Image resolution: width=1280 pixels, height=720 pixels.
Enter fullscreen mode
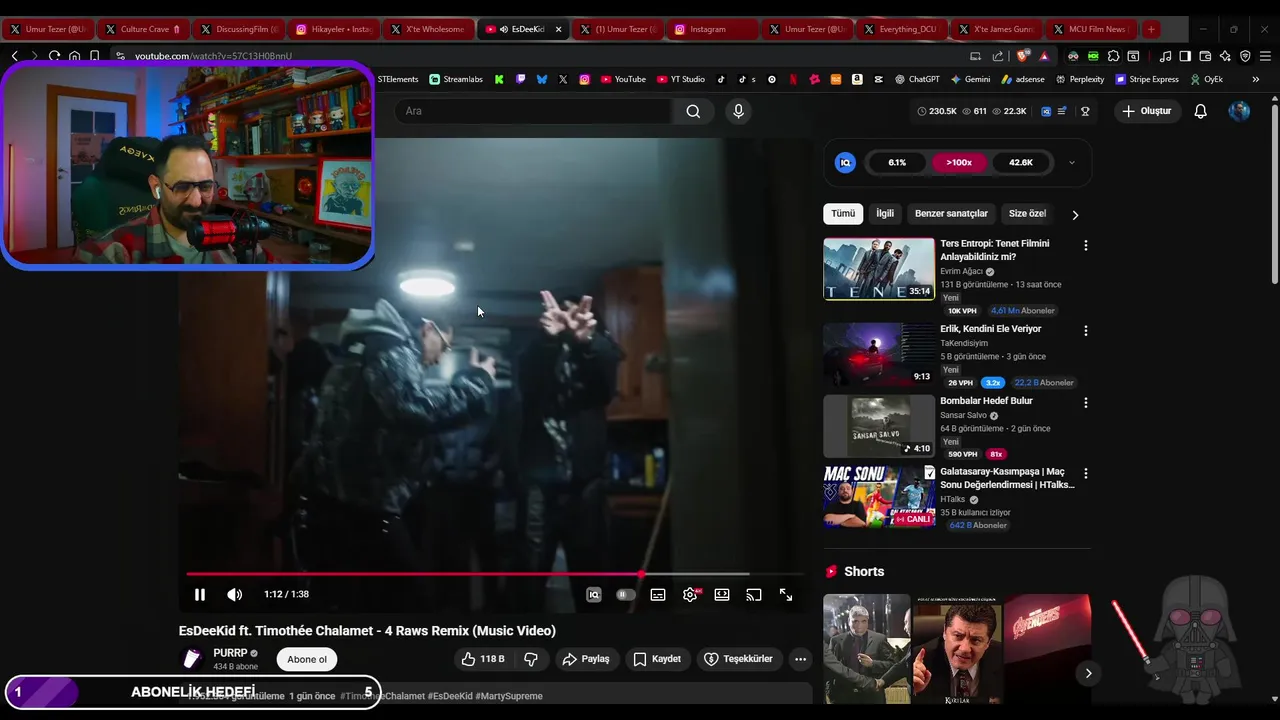(786, 595)
